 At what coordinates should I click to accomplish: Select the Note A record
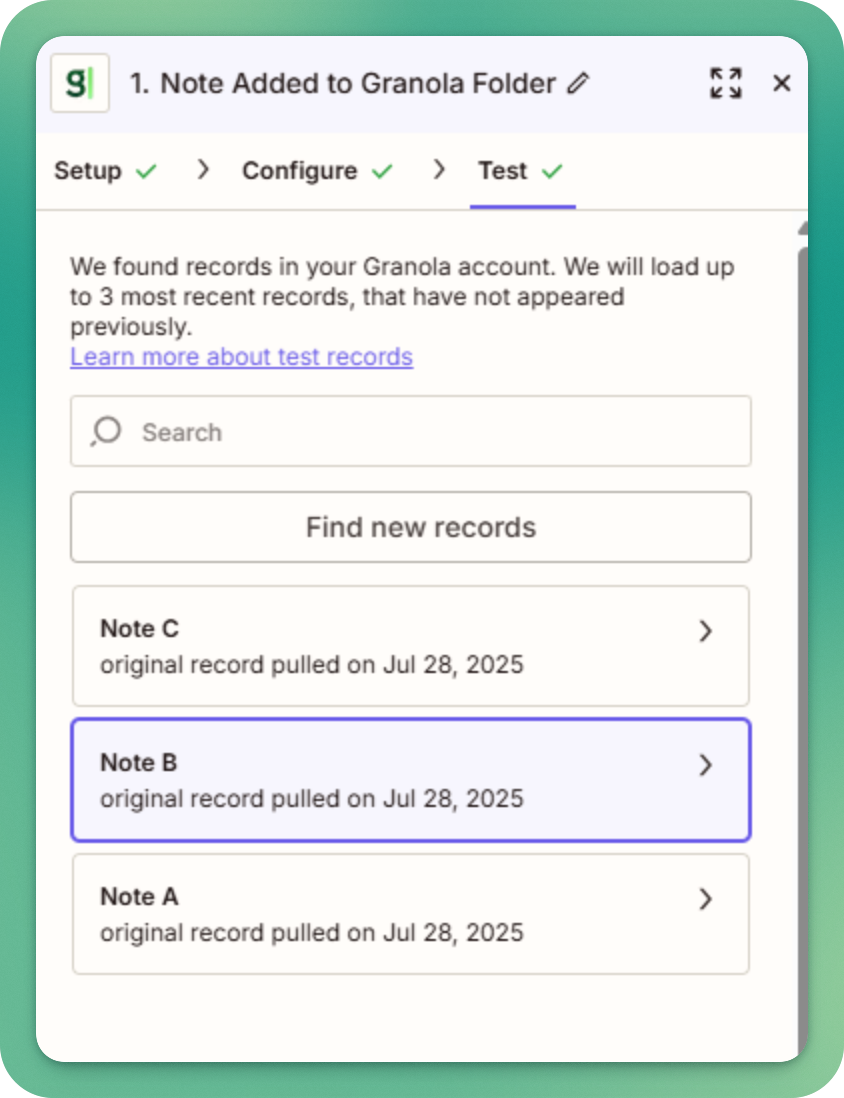click(410, 914)
